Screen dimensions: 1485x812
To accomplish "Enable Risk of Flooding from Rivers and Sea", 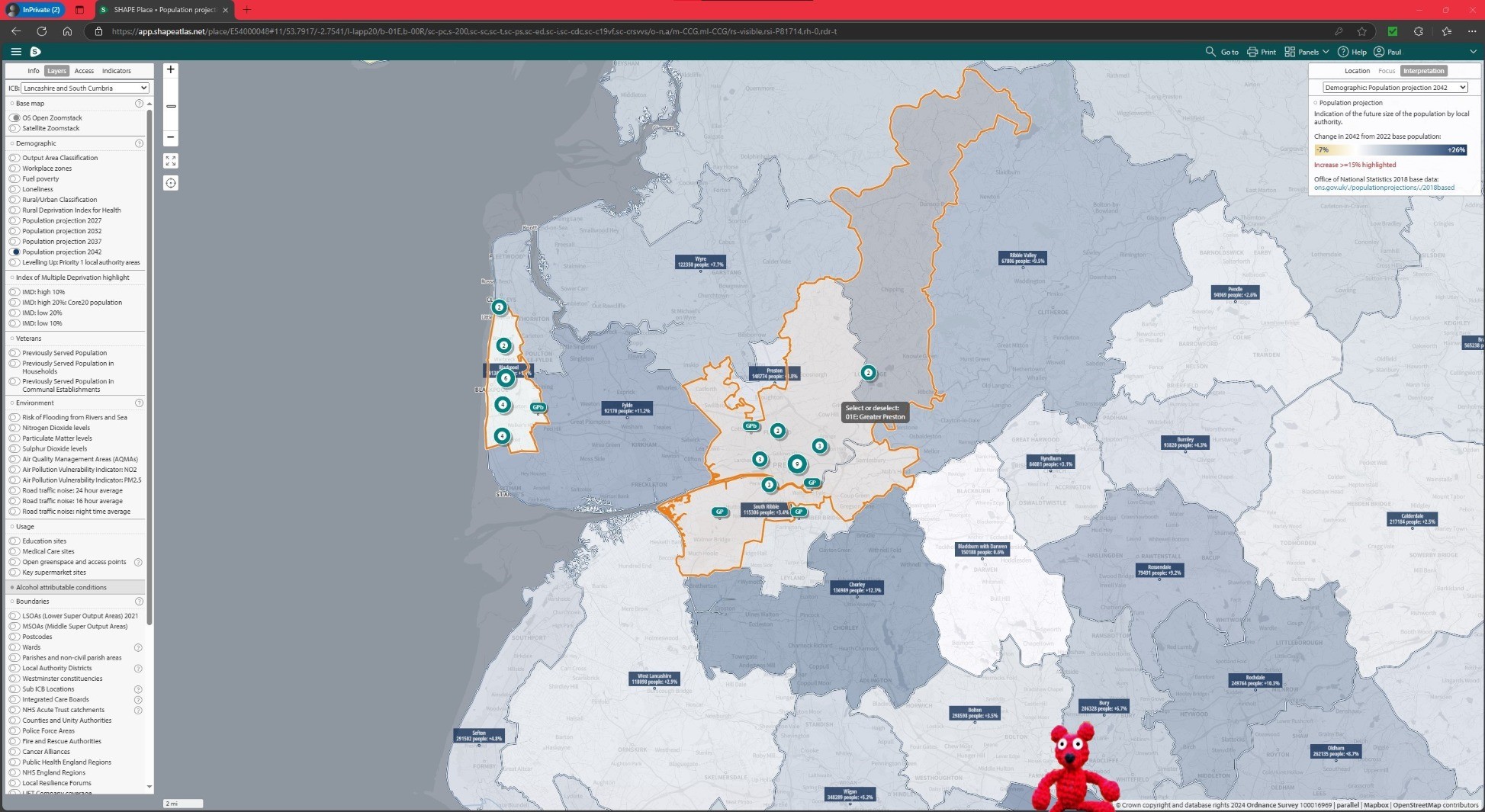I will coord(15,417).
